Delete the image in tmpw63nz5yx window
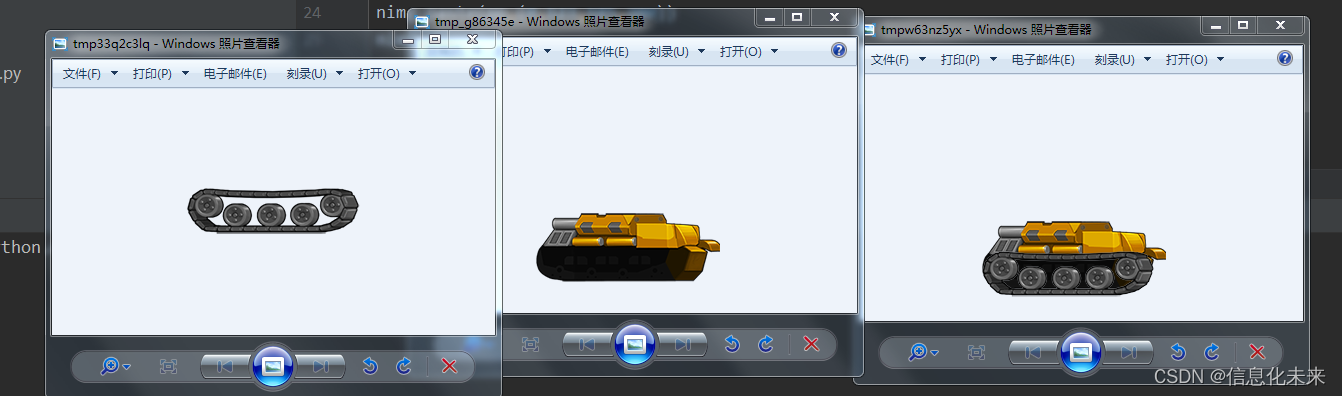 point(1257,353)
